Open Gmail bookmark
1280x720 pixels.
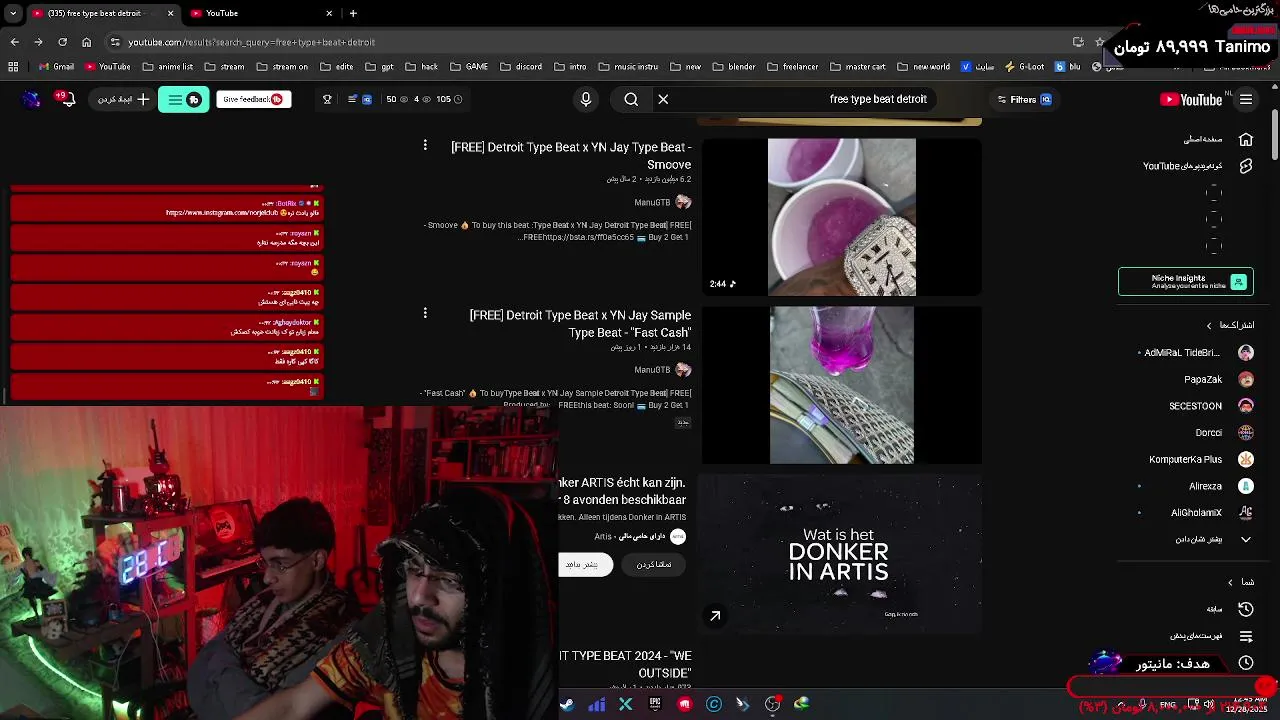coord(56,67)
